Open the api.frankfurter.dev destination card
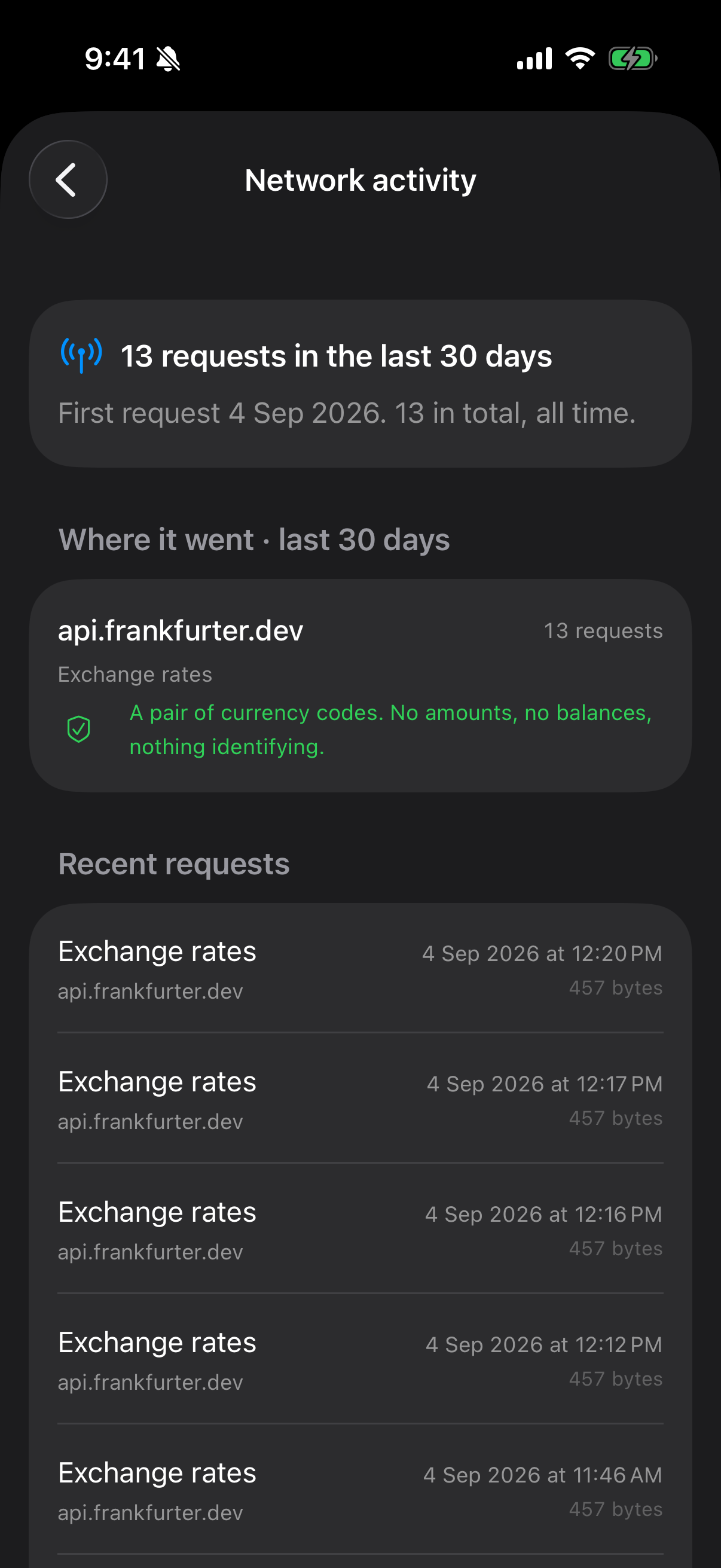This screenshot has height=1568, width=721. point(360,685)
